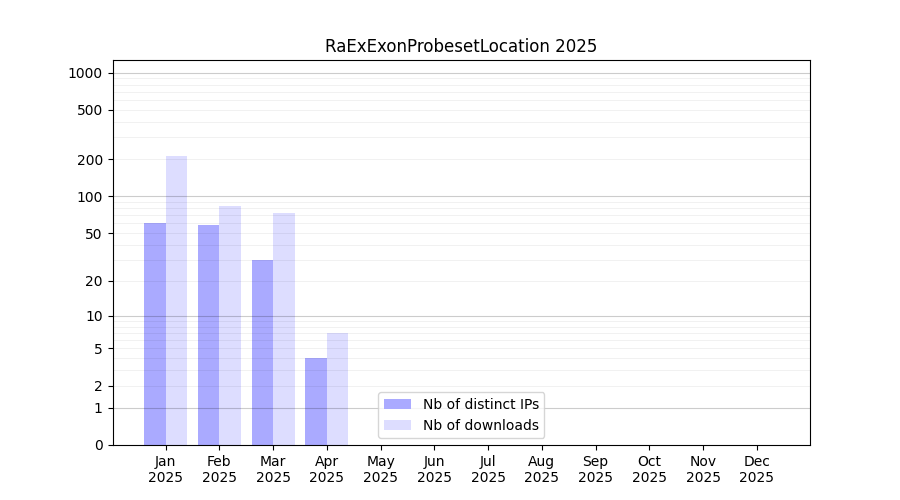This screenshot has width=900, height=500.
Task: Select the 20 y-axis tick label
Action: [x=94, y=281]
